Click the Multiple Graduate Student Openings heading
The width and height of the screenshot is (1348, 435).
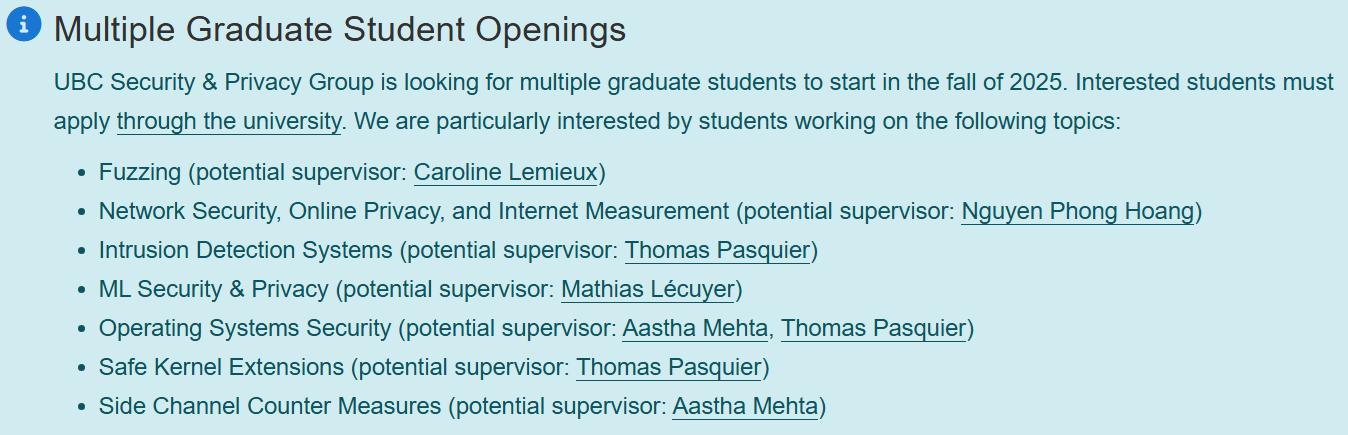pos(340,29)
